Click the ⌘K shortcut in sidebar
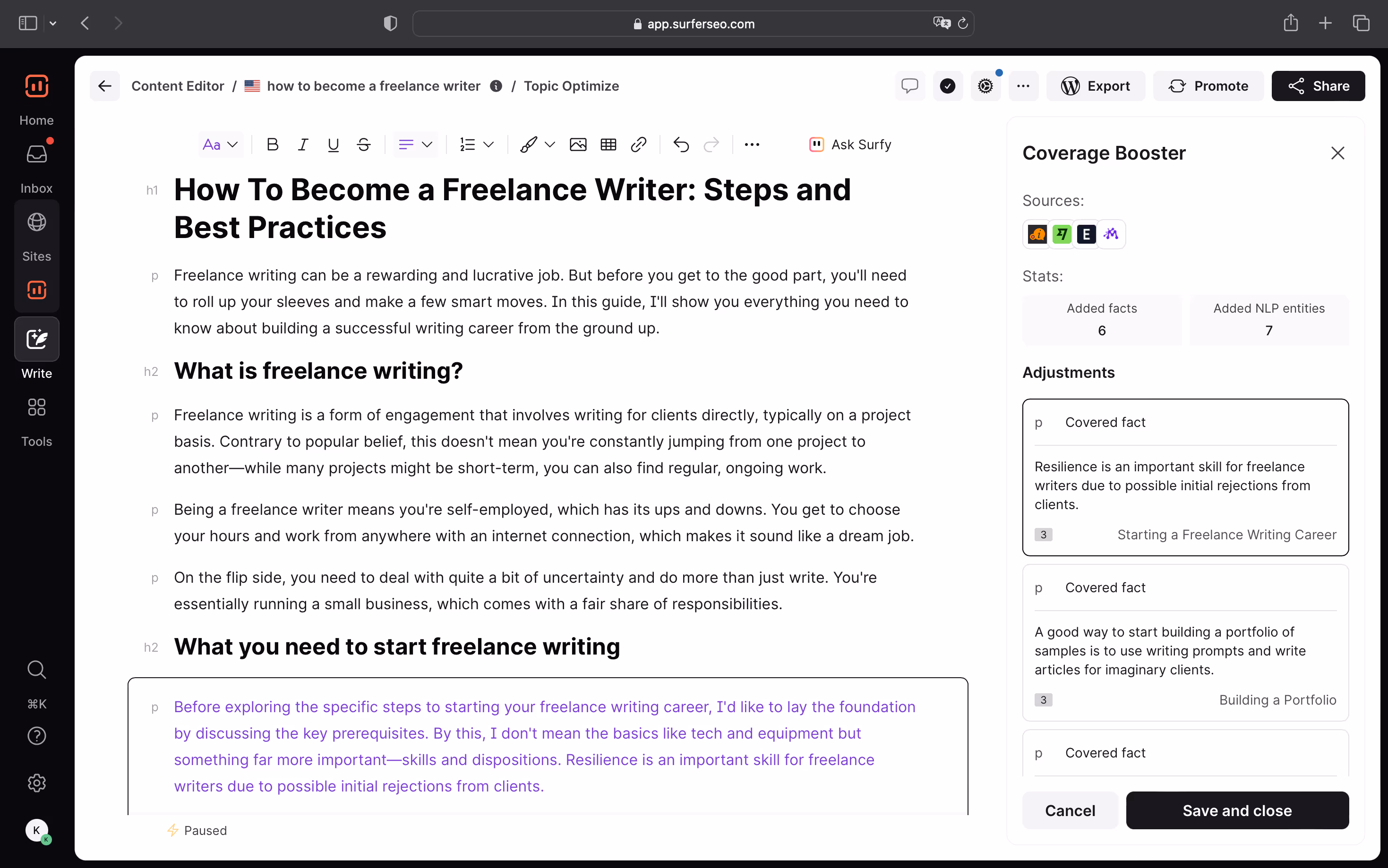Viewport: 1388px width, 868px height. tap(36, 704)
